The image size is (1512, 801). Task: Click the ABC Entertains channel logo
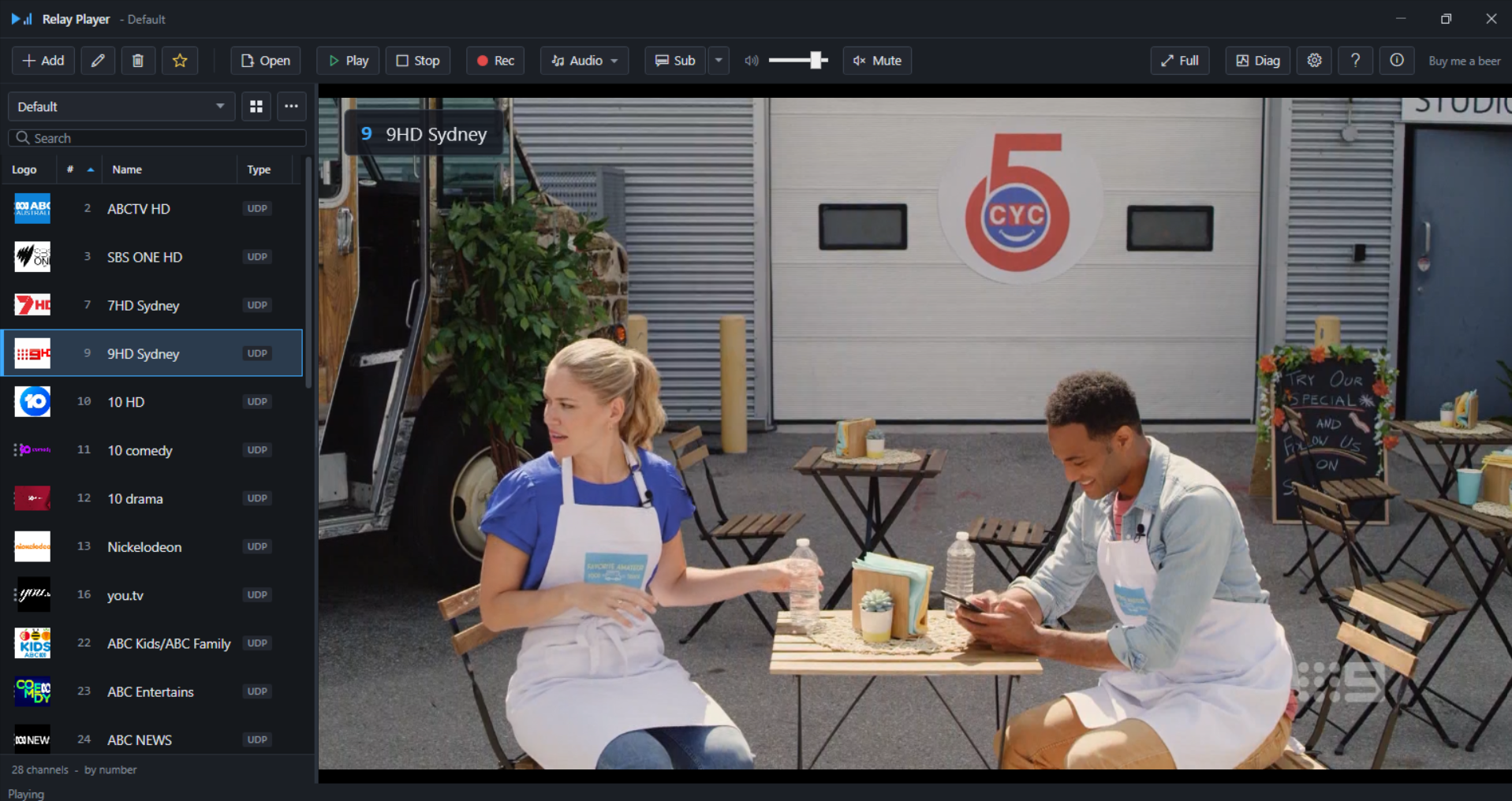(x=32, y=691)
